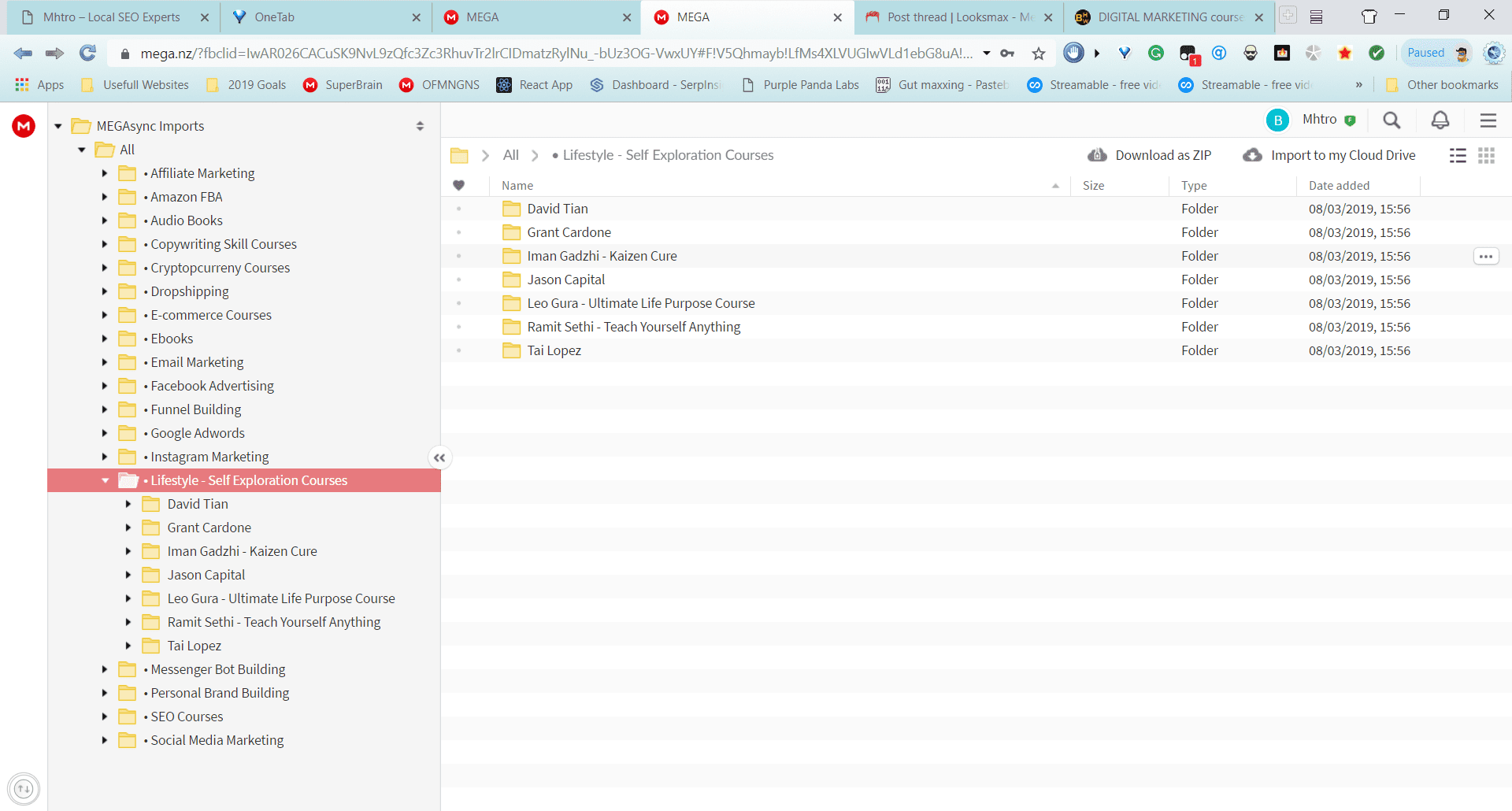
Task: Open transfers icon at bottom left
Action: [x=24, y=788]
